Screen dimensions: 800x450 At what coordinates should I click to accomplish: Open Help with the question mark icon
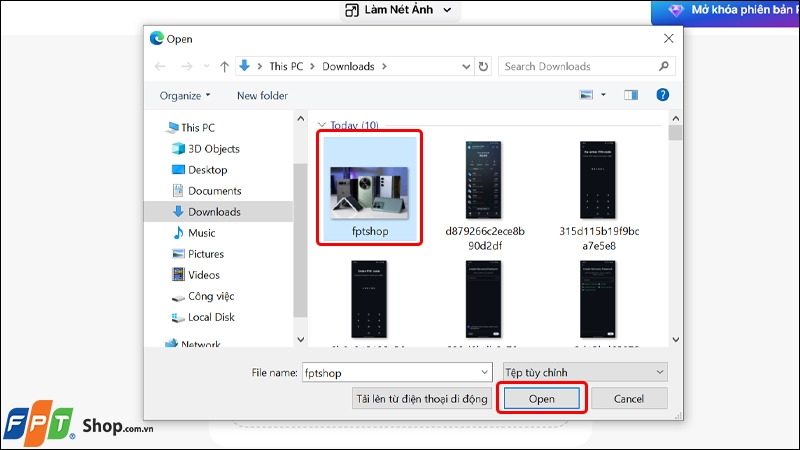662,95
